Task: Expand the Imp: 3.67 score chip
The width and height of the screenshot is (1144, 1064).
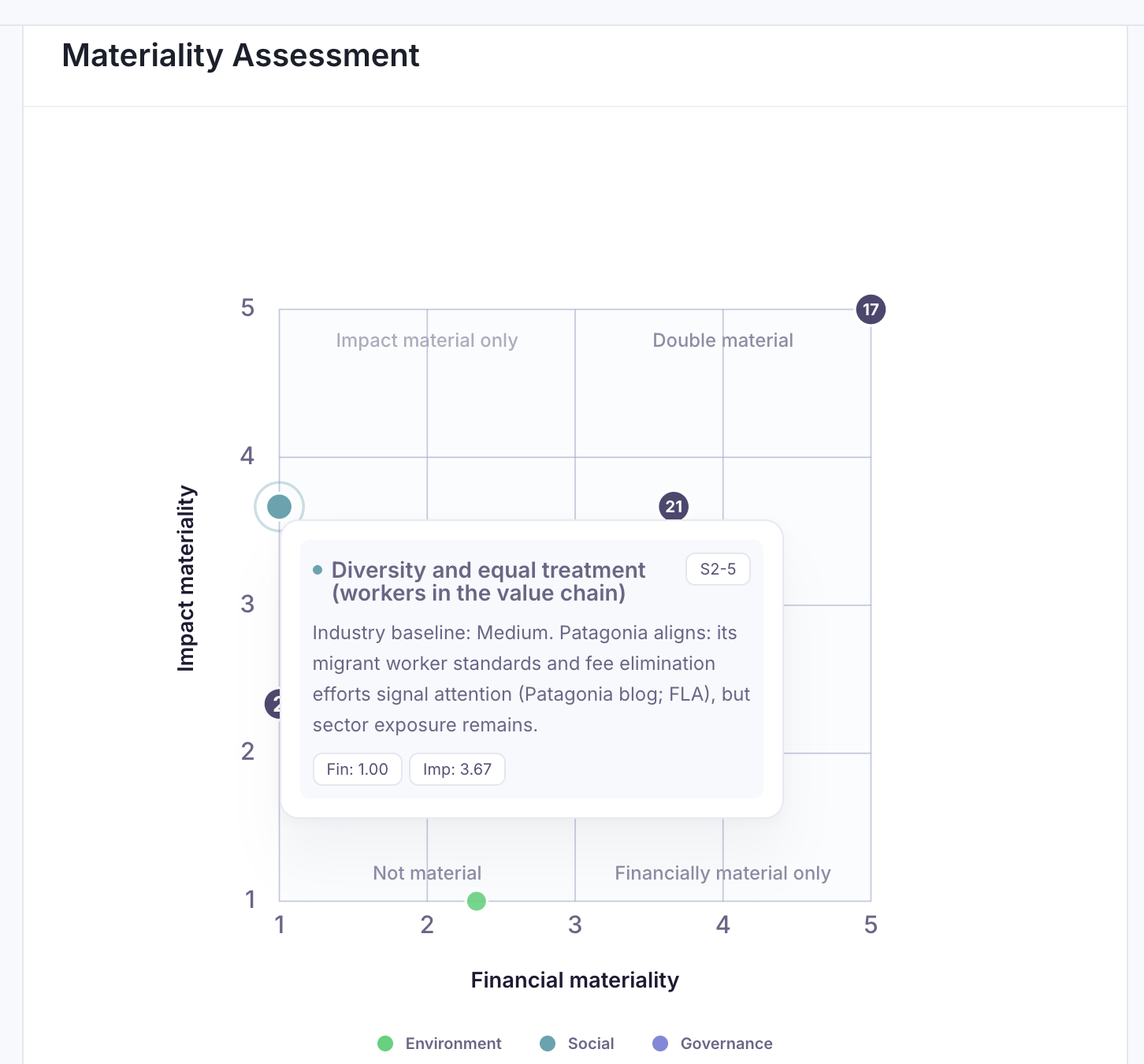Action: tap(457, 769)
